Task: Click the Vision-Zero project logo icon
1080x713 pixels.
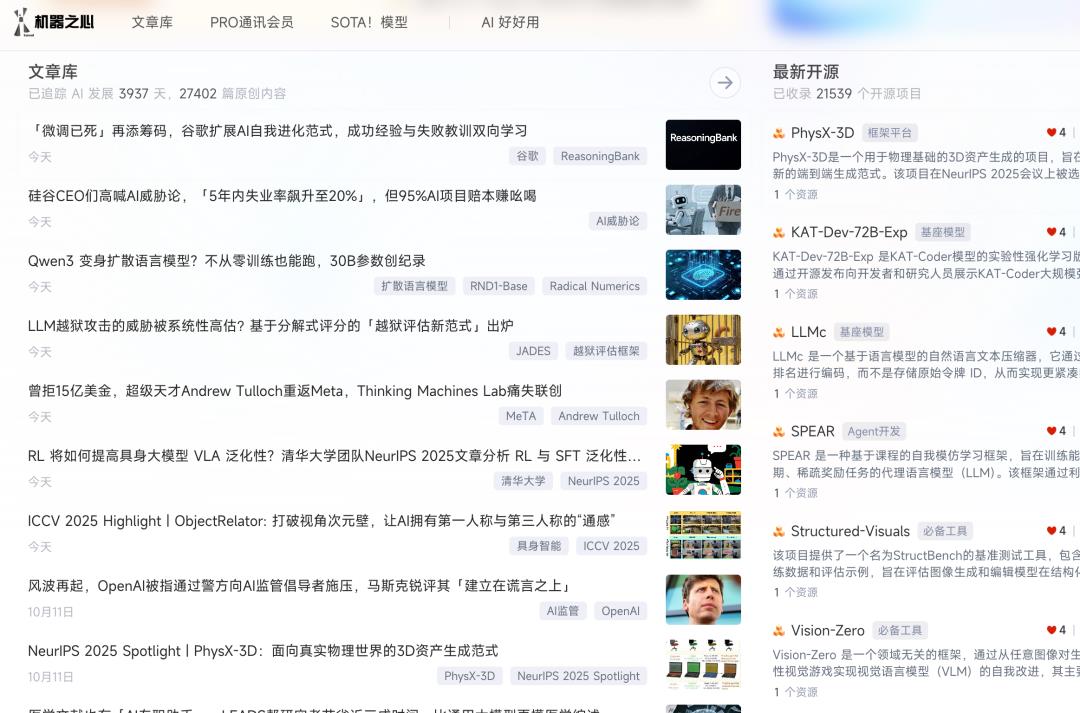Action: tap(779, 631)
